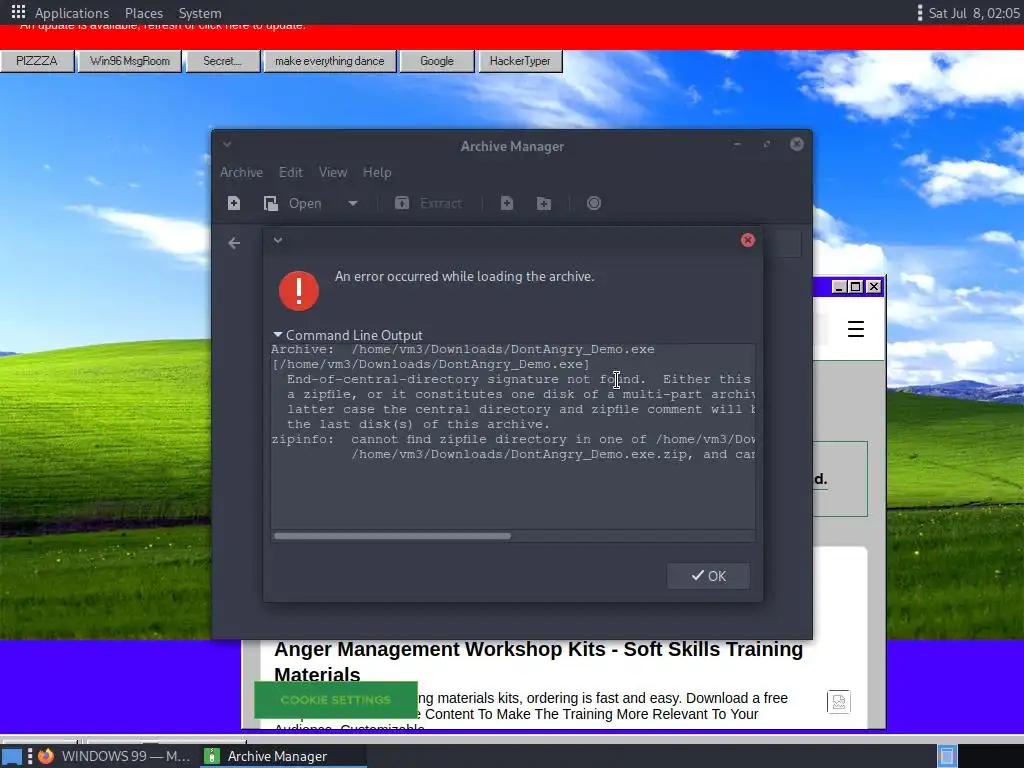Click the Win96 MsgRoom button
1024x768 pixels.
click(x=129, y=61)
